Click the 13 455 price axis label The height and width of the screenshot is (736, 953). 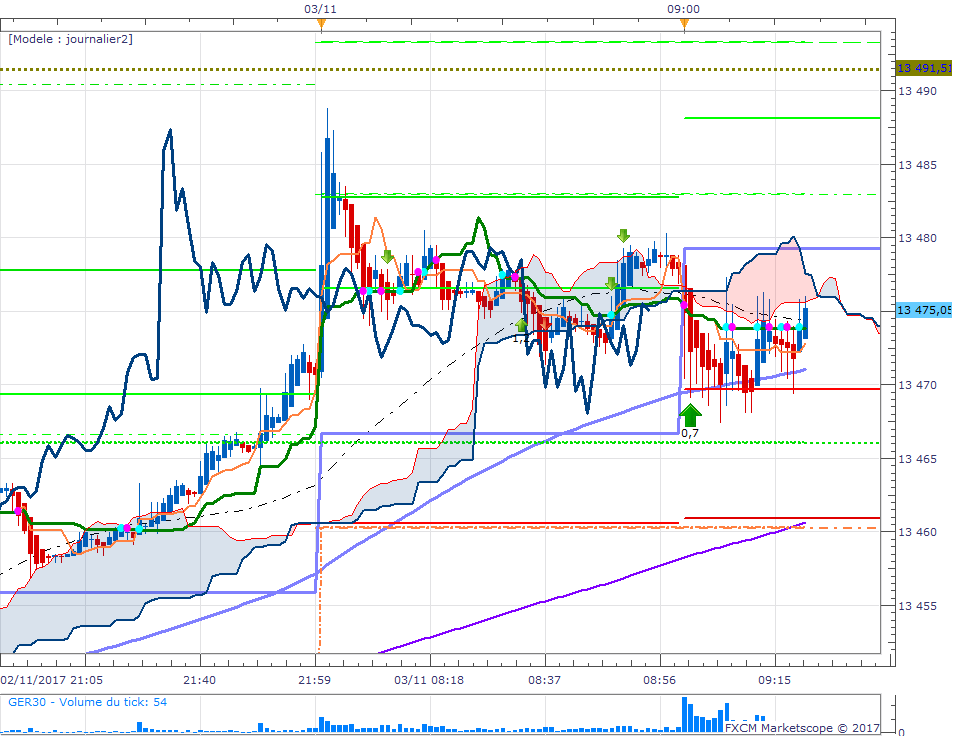pyautogui.click(x=917, y=606)
